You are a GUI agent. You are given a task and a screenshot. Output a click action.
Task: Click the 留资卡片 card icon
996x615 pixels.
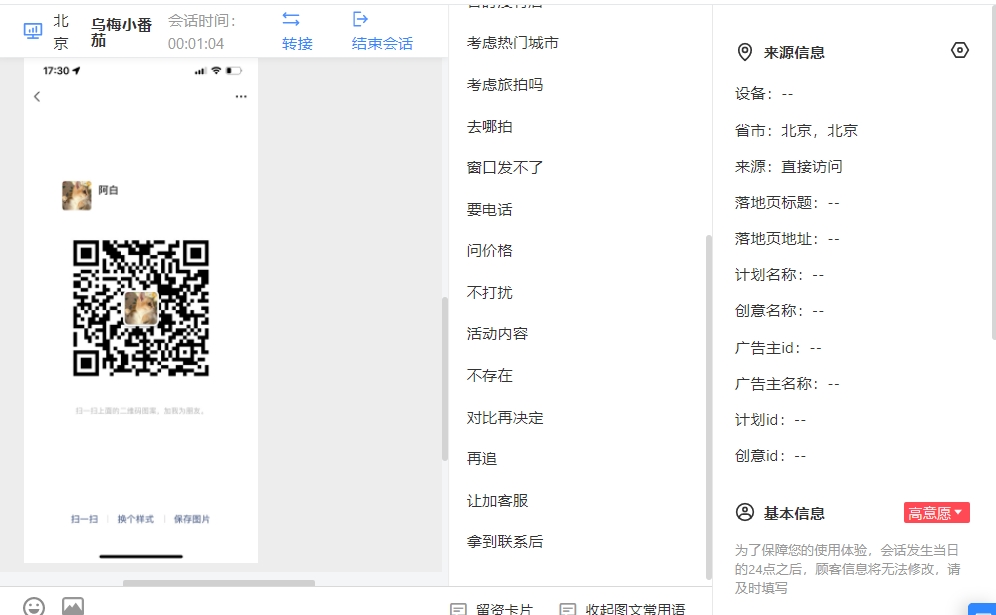458,609
